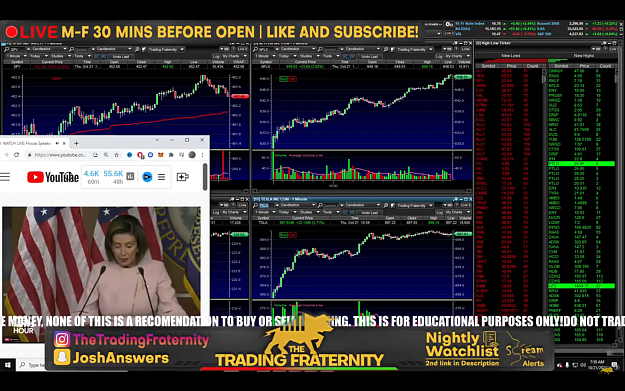Click the volume speaker icon in the system tray
Viewport: 625px width, 391px height.
click(x=583, y=365)
